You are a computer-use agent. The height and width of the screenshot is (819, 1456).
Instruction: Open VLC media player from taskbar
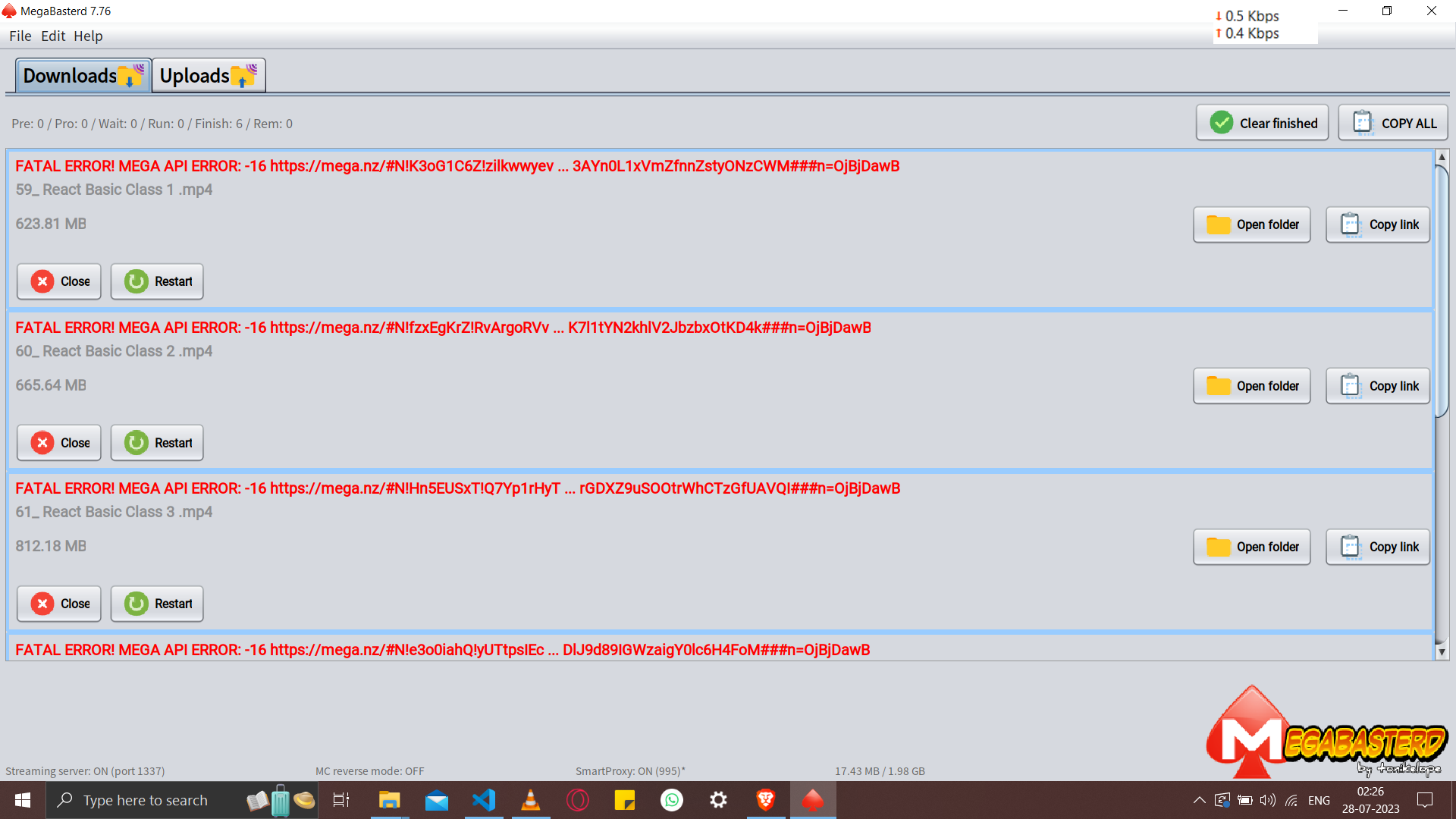pyautogui.click(x=531, y=800)
